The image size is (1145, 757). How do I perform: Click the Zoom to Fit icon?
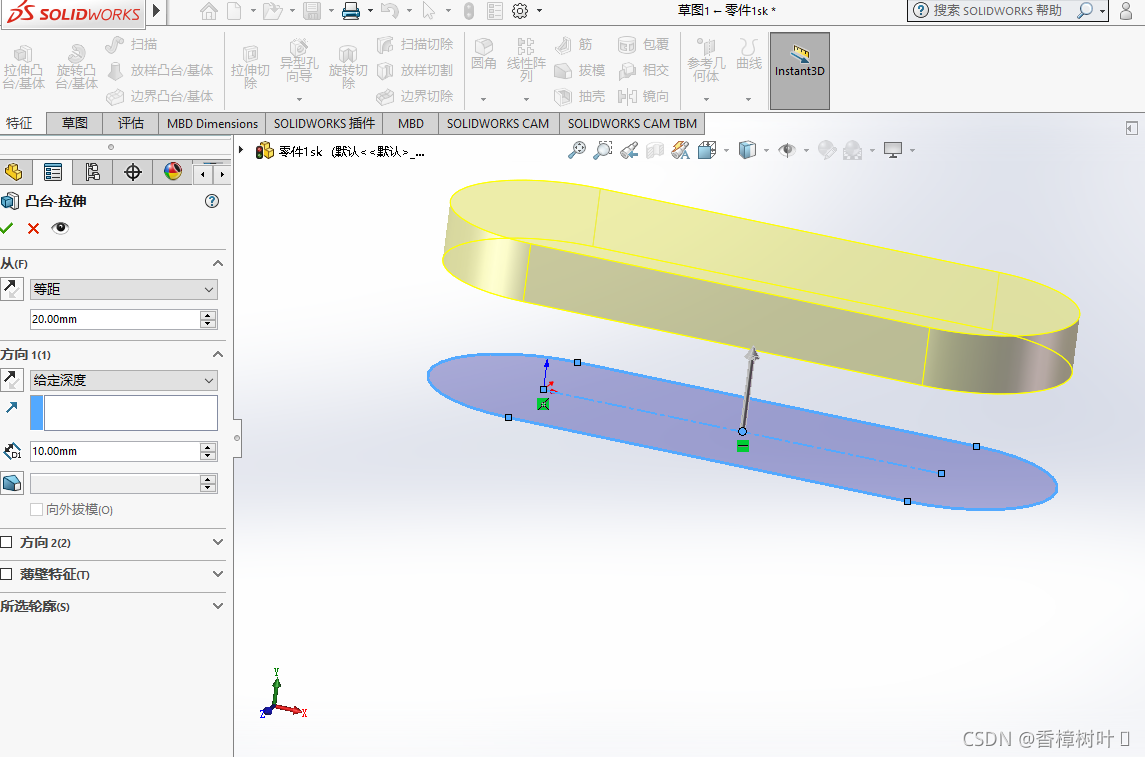tap(577, 150)
